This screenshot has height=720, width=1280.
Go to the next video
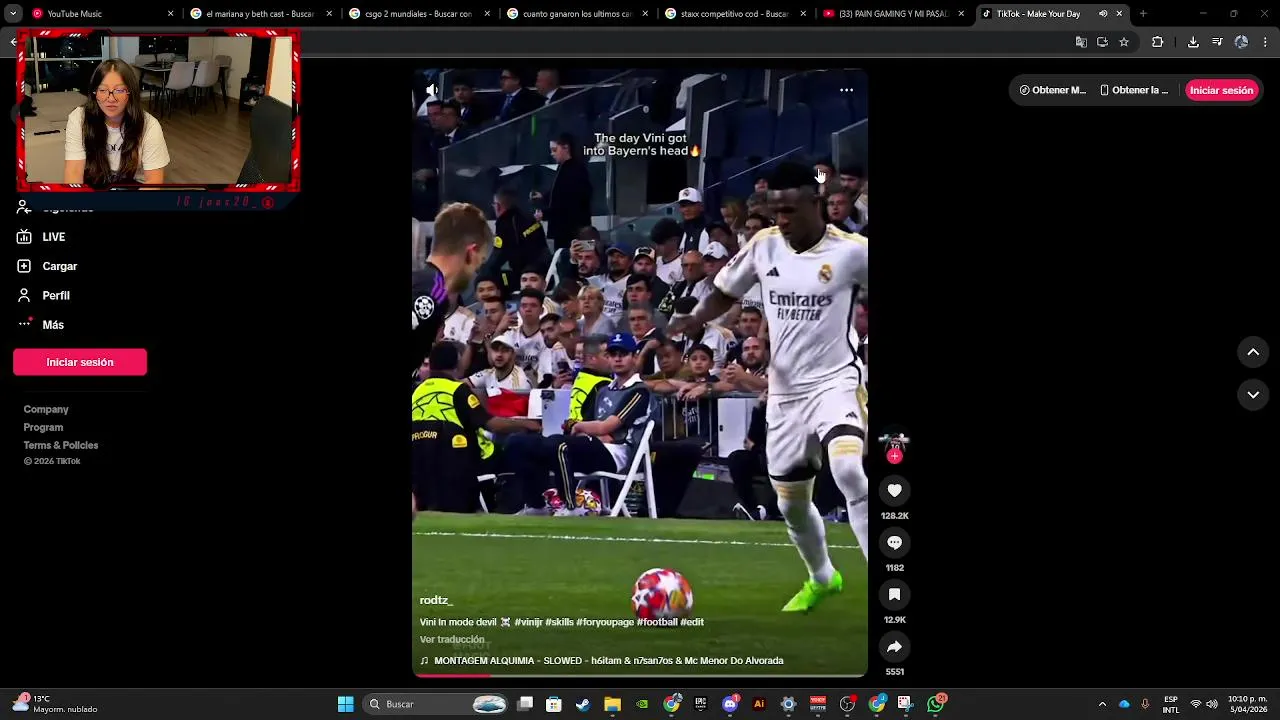pyautogui.click(x=1253, y=395)
